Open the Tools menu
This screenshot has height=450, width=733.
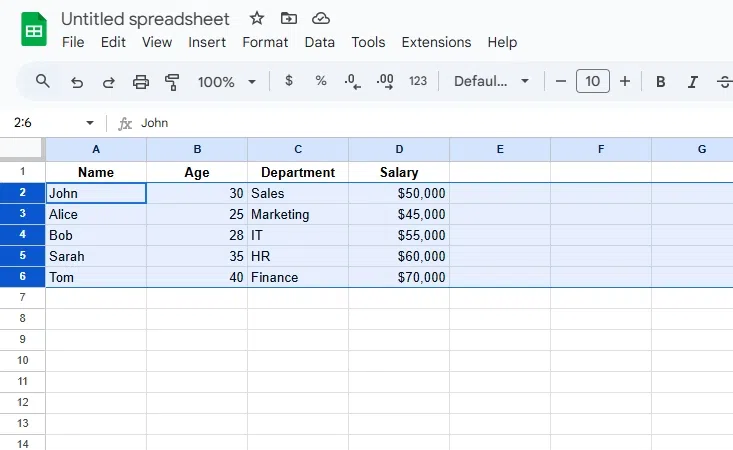[368, 42]
